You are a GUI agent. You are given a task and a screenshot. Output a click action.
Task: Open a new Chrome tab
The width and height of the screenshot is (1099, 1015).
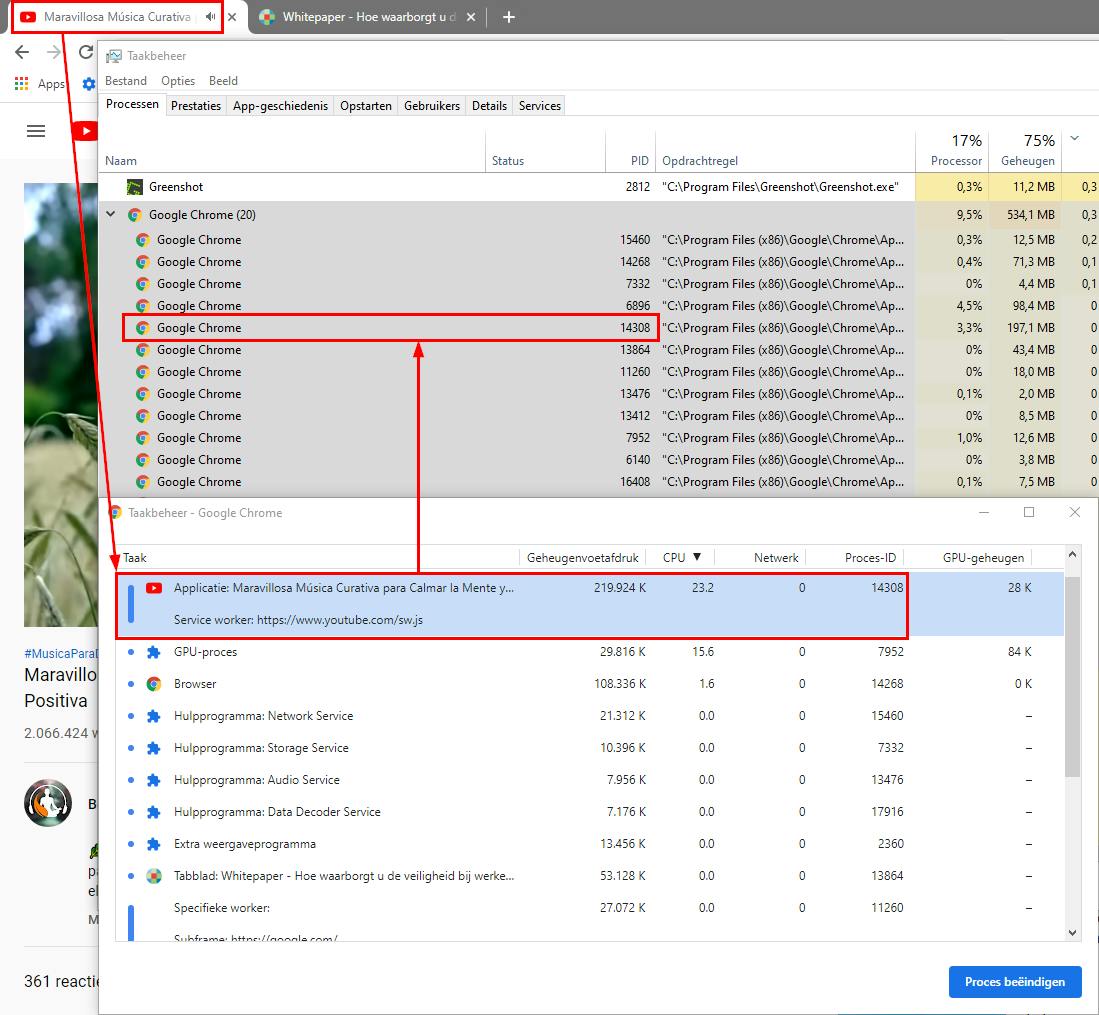click(509, 17)
